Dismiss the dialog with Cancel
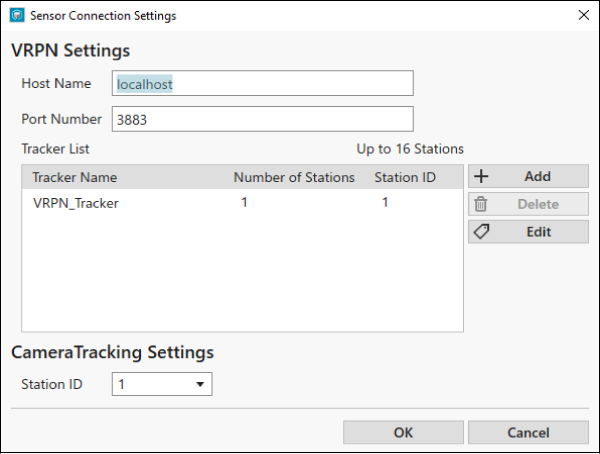Image resolution: width=600 pixels, height=454 pixels. coord(528,433)
